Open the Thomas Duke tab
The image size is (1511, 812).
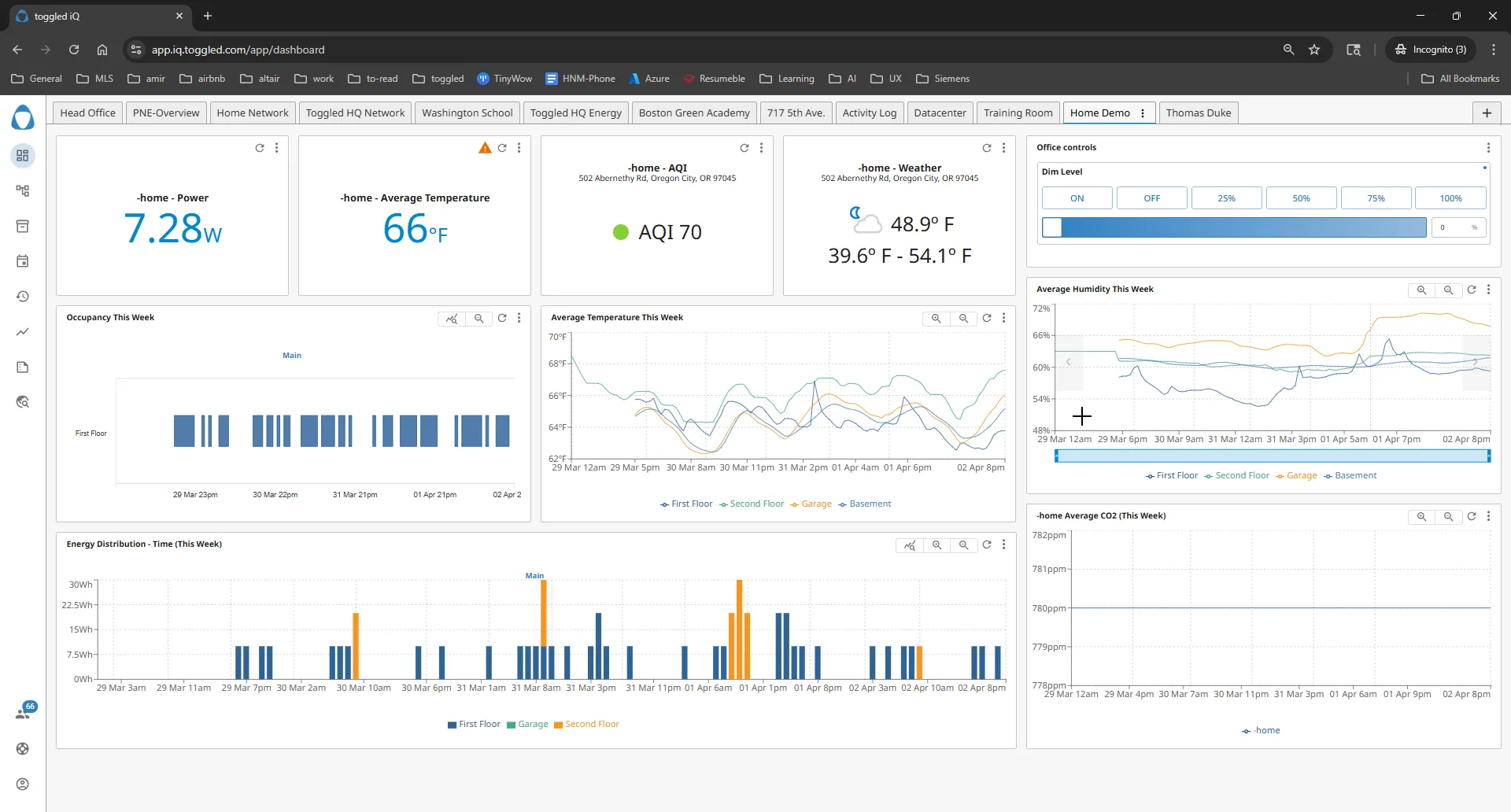(x=1199, y=113)
